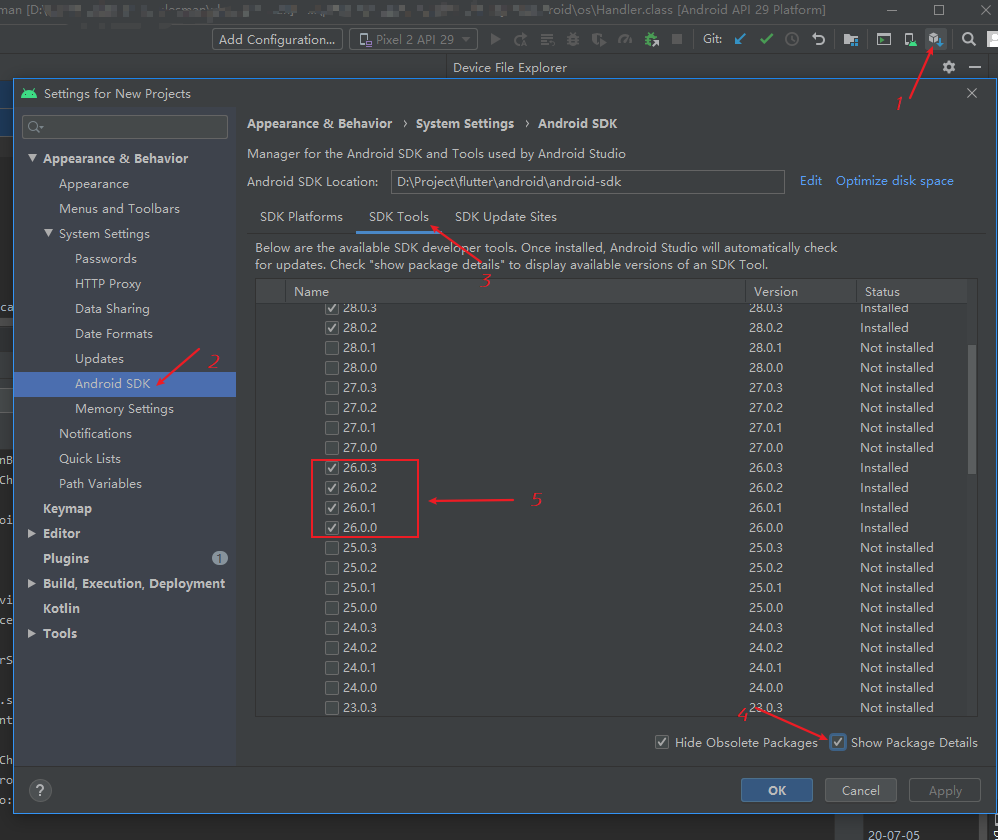Open the Pixel 2 API 29 device dropdown

(x=413, y=39)
